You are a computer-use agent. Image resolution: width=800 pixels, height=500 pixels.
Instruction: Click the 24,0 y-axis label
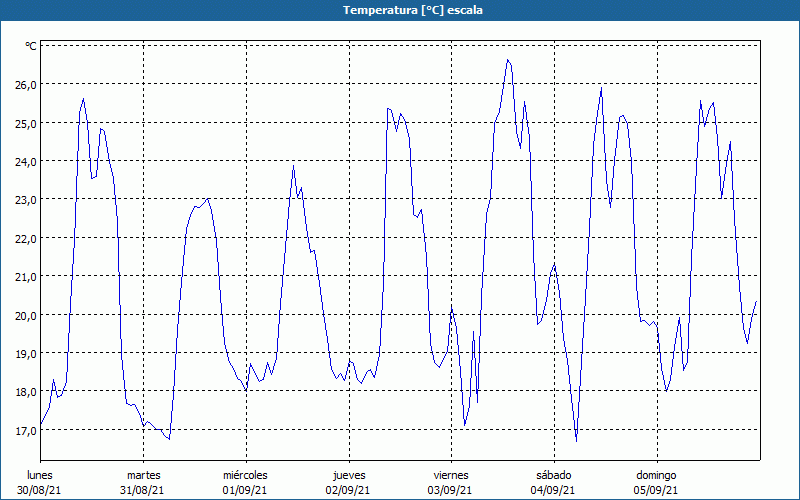[x=26, y=162]
